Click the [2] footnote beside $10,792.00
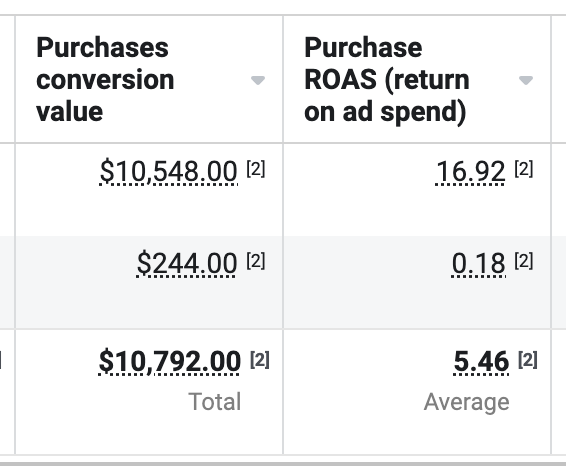Screen dimensions: 566x466 [260, 360]
